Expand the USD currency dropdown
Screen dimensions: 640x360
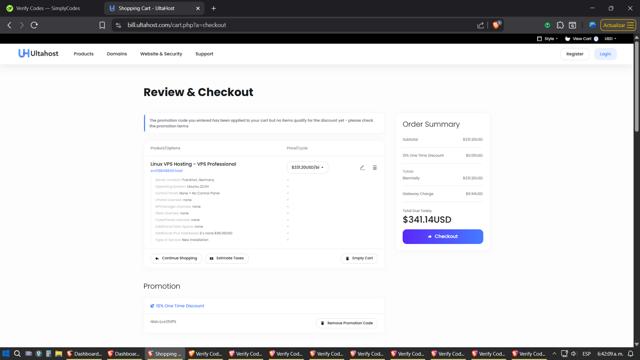[610, 39]
